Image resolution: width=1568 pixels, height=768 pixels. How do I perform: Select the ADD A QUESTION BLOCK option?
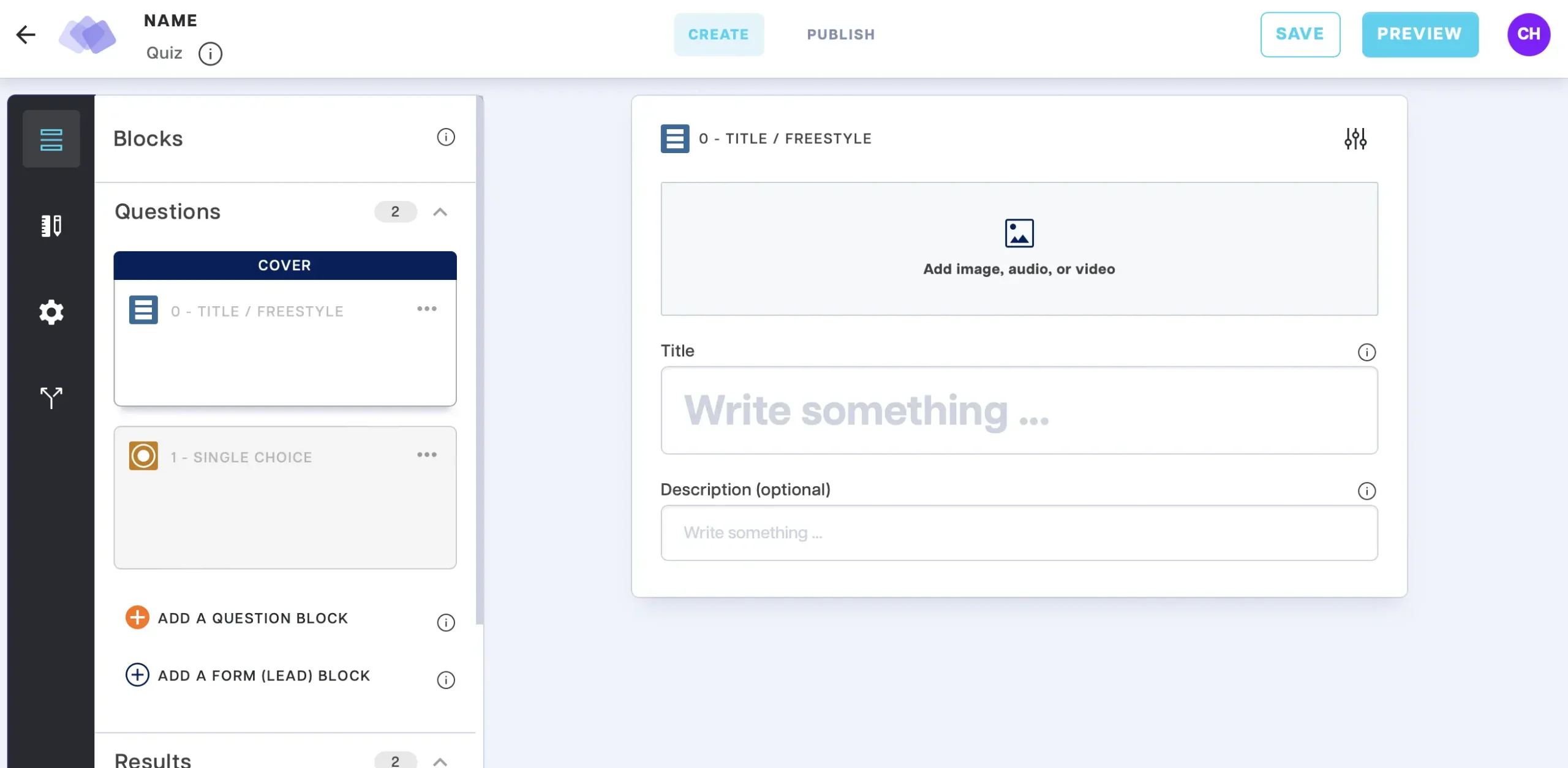pyautogui.click(x=253, y=617)
